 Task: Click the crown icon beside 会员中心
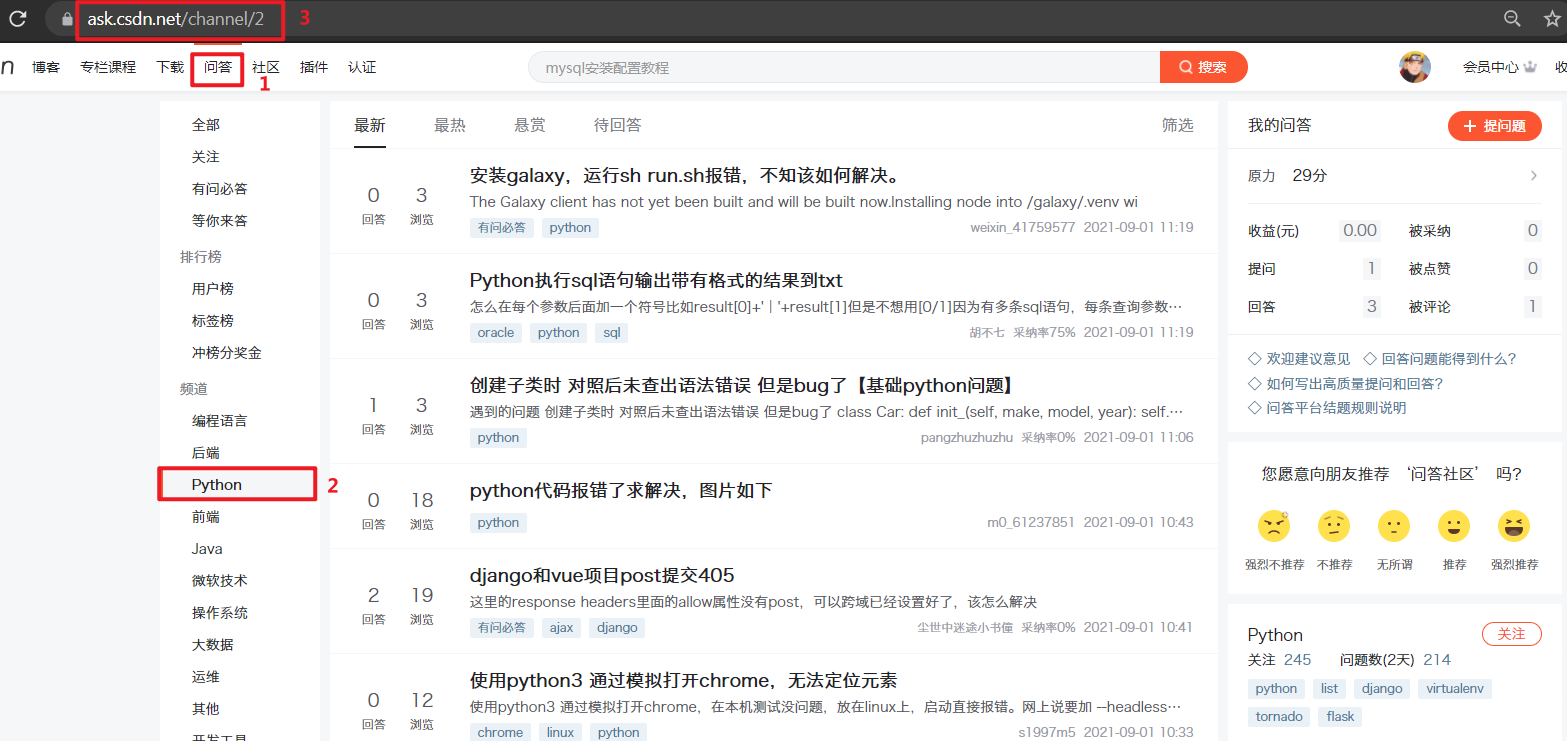1530,67
